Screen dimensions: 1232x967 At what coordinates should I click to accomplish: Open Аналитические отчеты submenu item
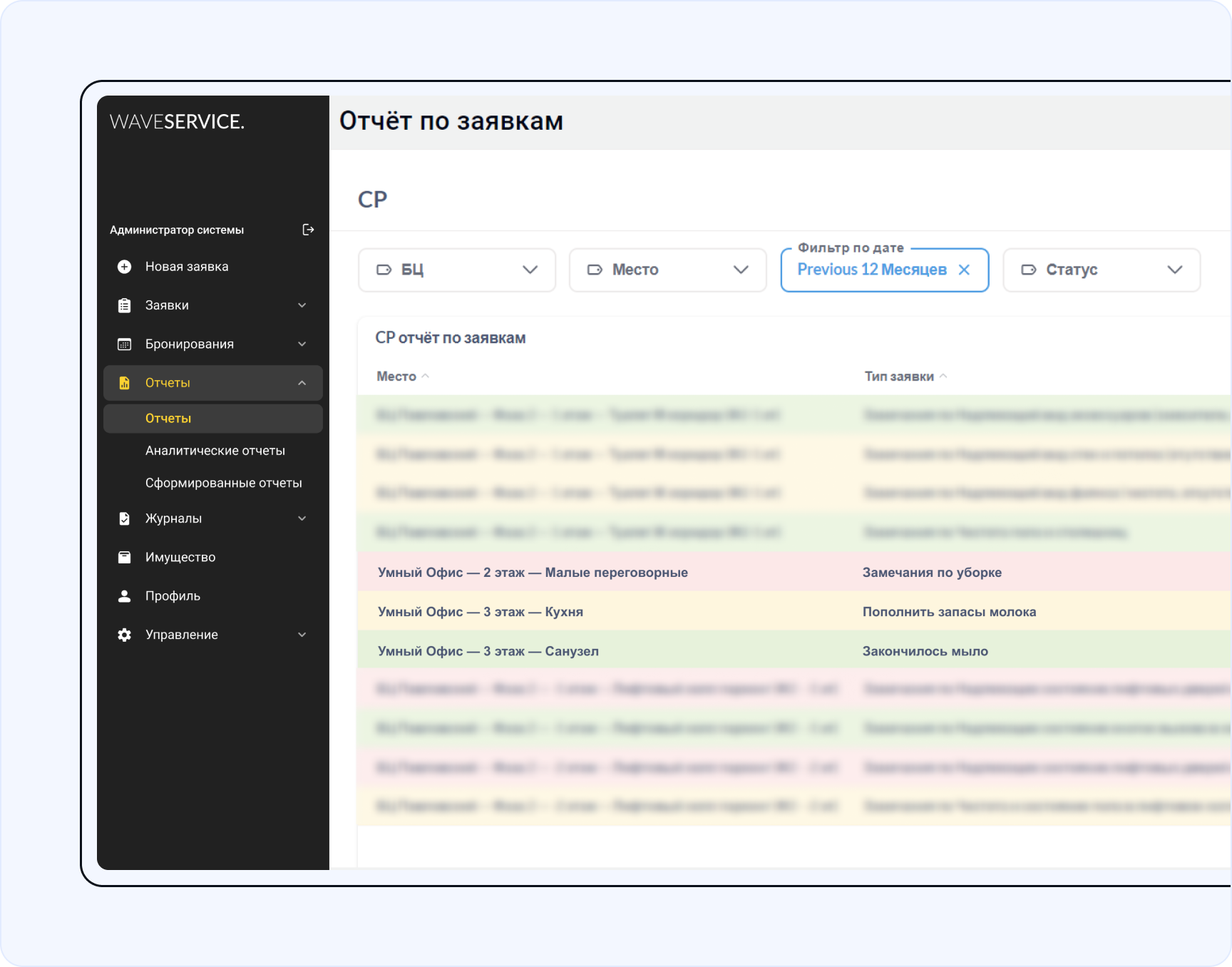[215, 451]
